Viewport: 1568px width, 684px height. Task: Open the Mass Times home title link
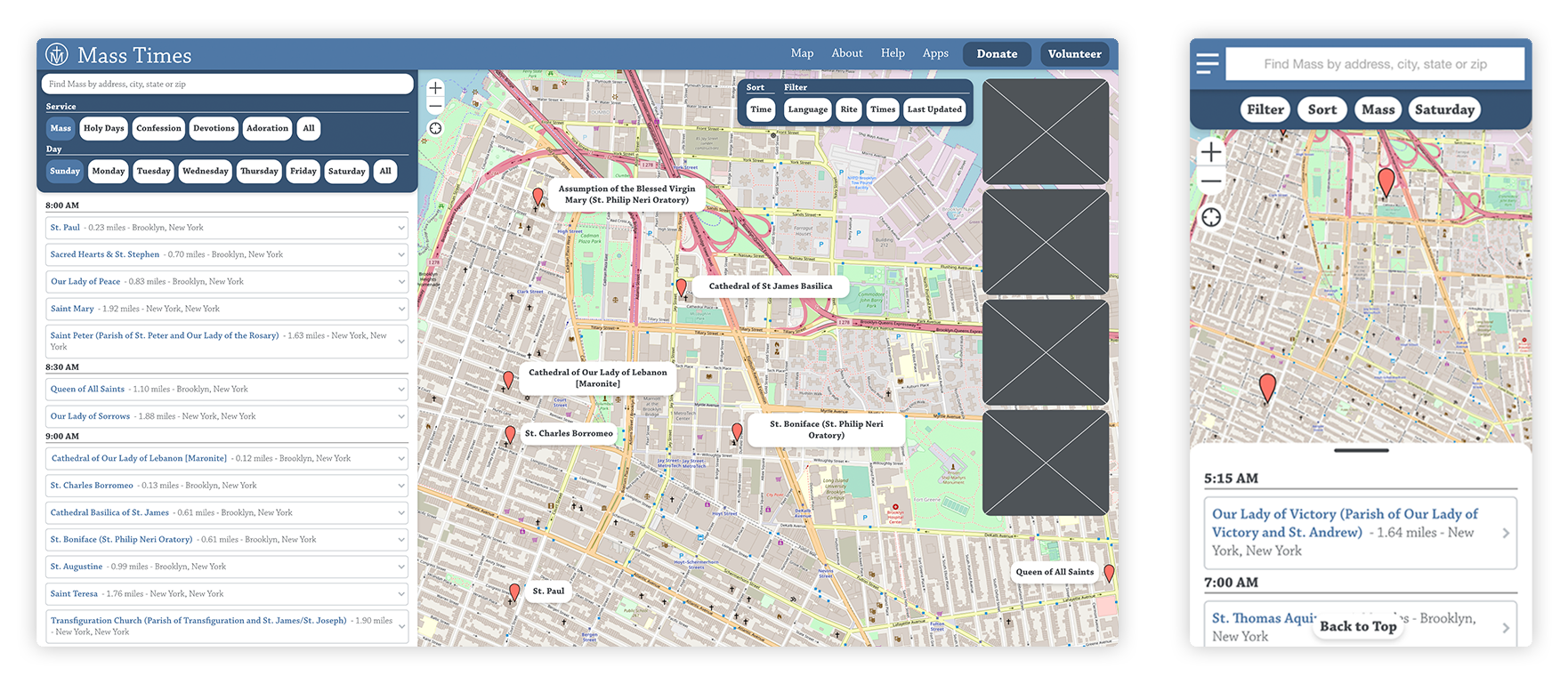pos(134,55)
